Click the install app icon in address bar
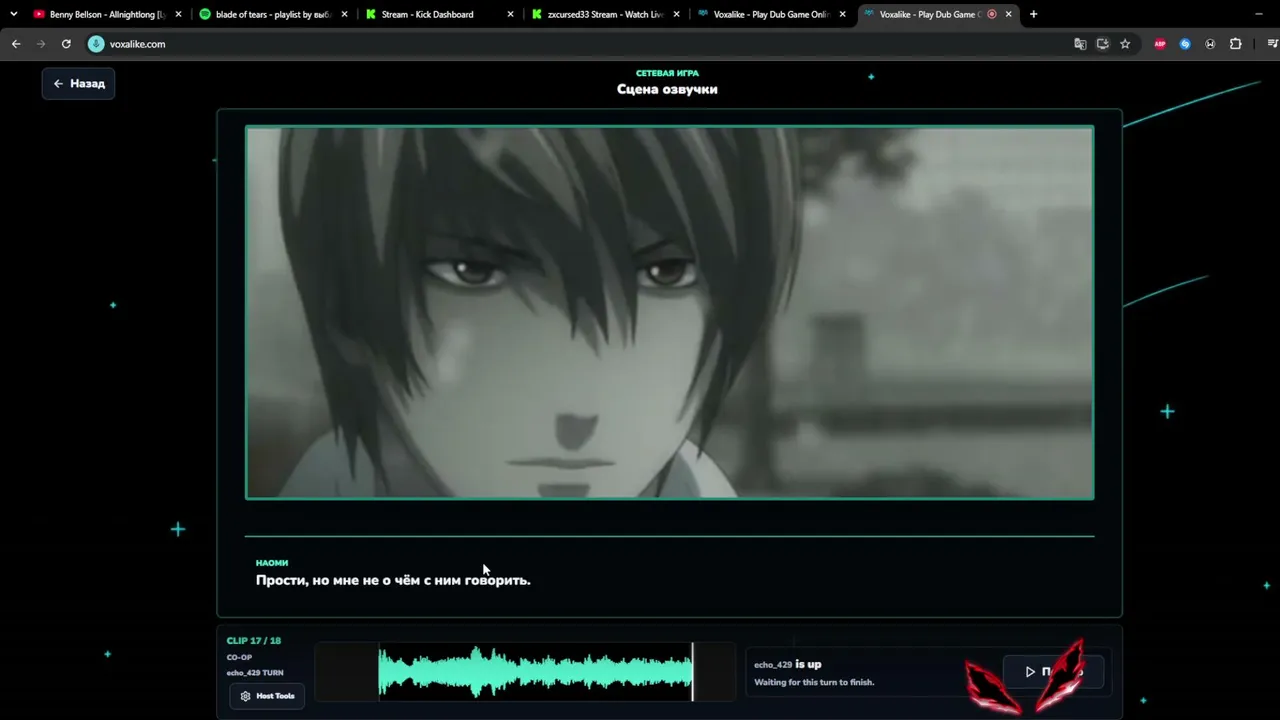Viewport: 1280px width, 720px height. point(1103,44)
